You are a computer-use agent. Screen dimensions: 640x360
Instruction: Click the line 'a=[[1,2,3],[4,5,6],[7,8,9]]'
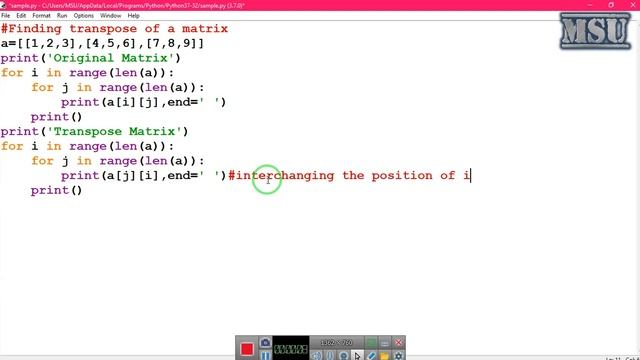point(102,43)
